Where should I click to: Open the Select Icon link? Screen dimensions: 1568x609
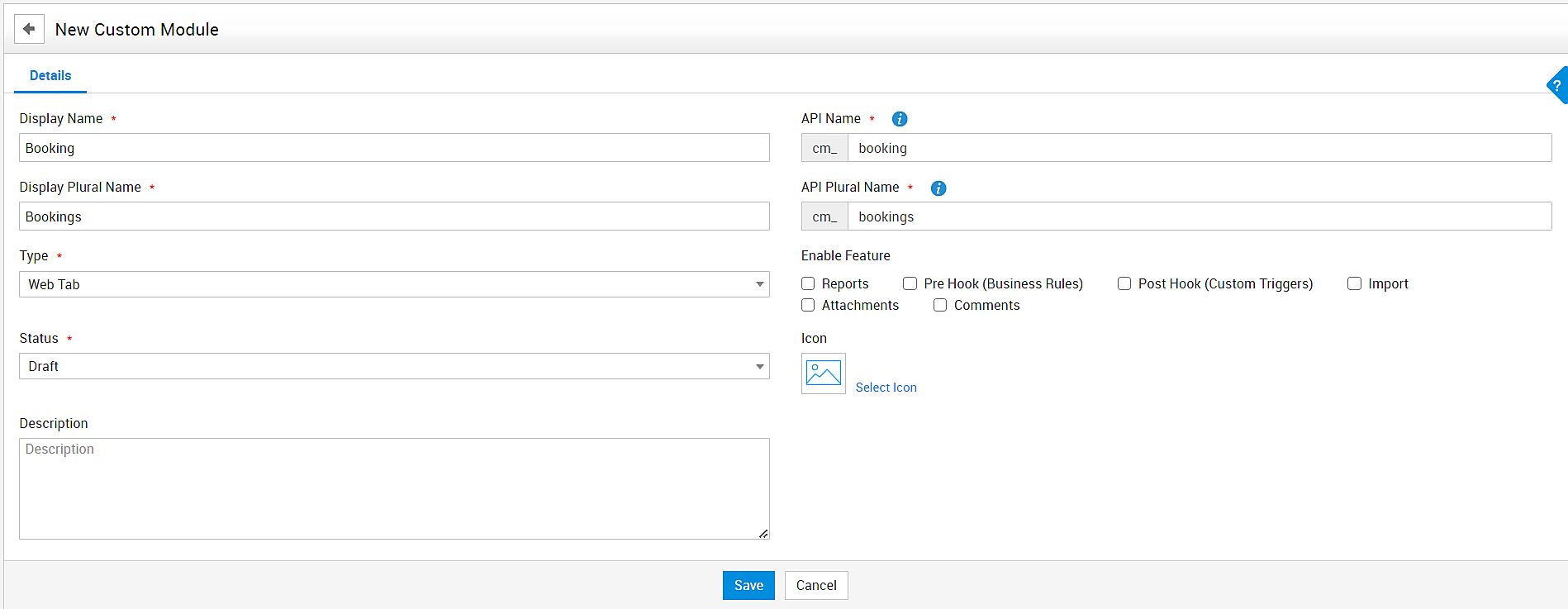point(886,388)
